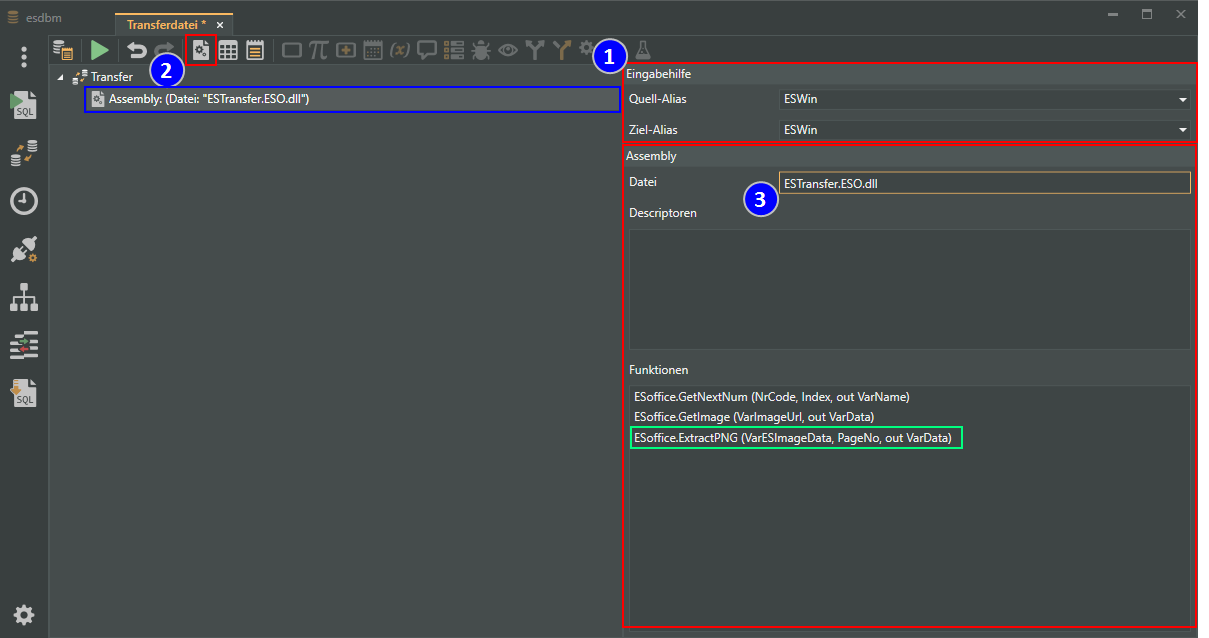The width and height of the screenshot is (1209, 638).
Task: Open the Quell-Alias dropdown
Action: coord(1183,100)
